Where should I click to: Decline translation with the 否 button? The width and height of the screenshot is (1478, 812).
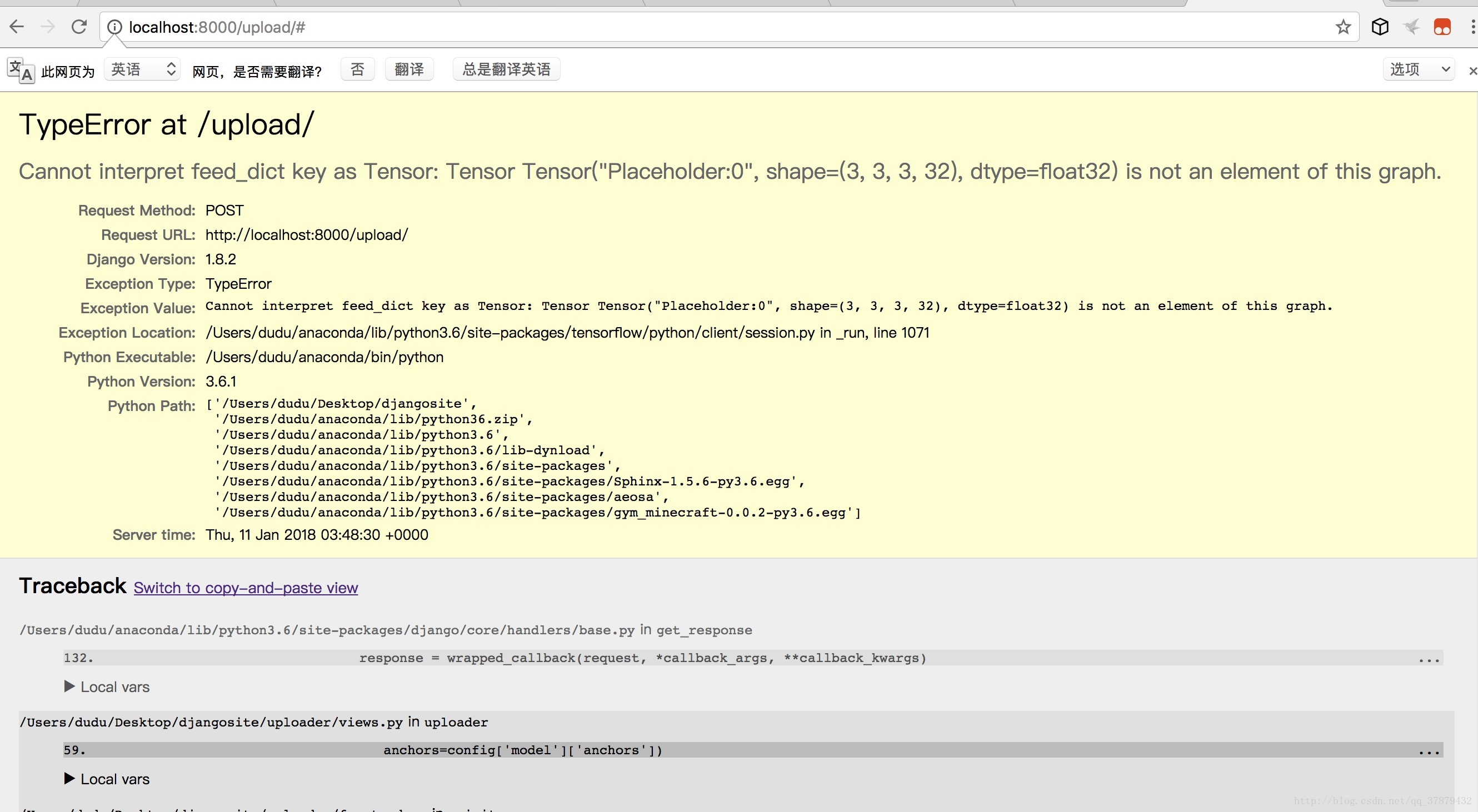tap(357, 69)
